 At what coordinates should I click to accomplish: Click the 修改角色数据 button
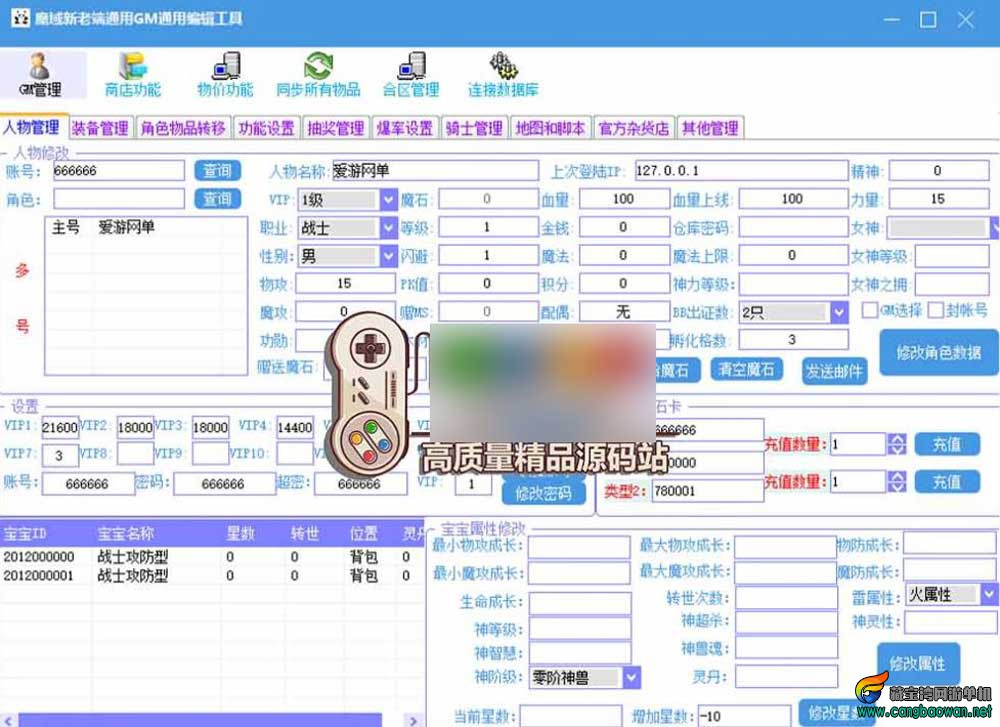(x=939, y=352)
